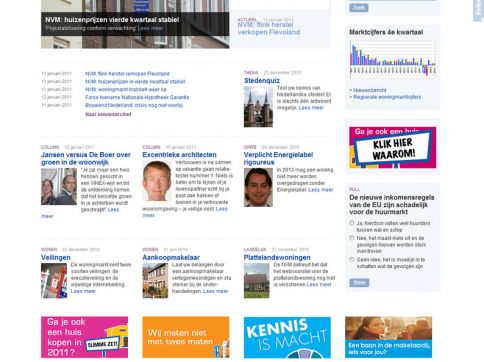Click the Plattelandswoningen farmhouse thumbnail
Viewport: 484px width, 362px height.
tap(257, 281)
